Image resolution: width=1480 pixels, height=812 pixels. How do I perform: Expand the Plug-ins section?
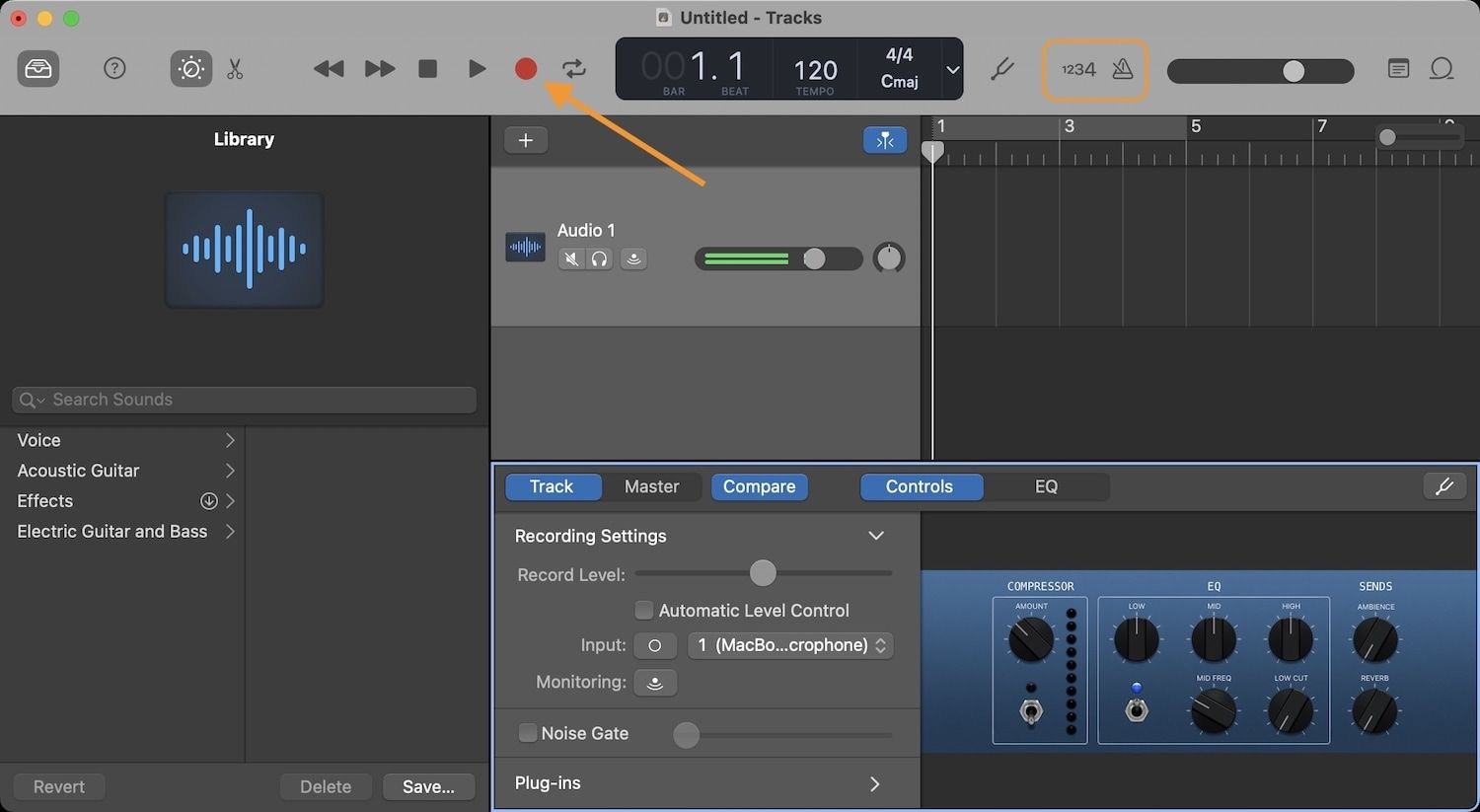coord(874,783)
